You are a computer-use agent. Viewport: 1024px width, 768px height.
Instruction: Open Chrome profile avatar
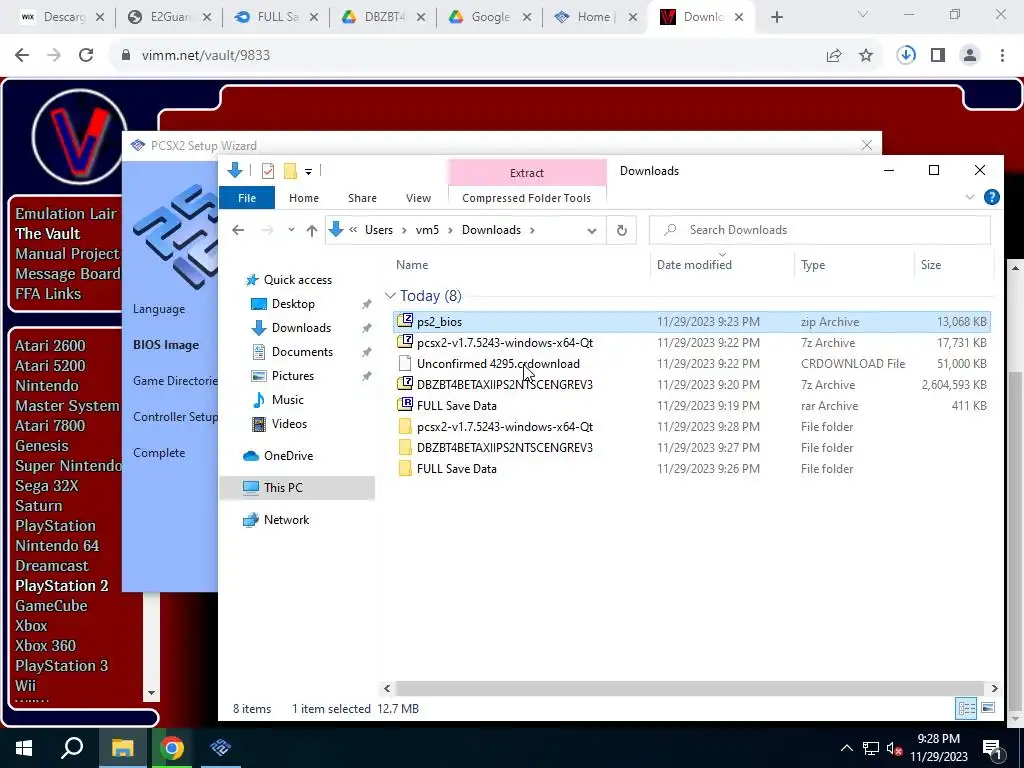(x=970, y=56)
